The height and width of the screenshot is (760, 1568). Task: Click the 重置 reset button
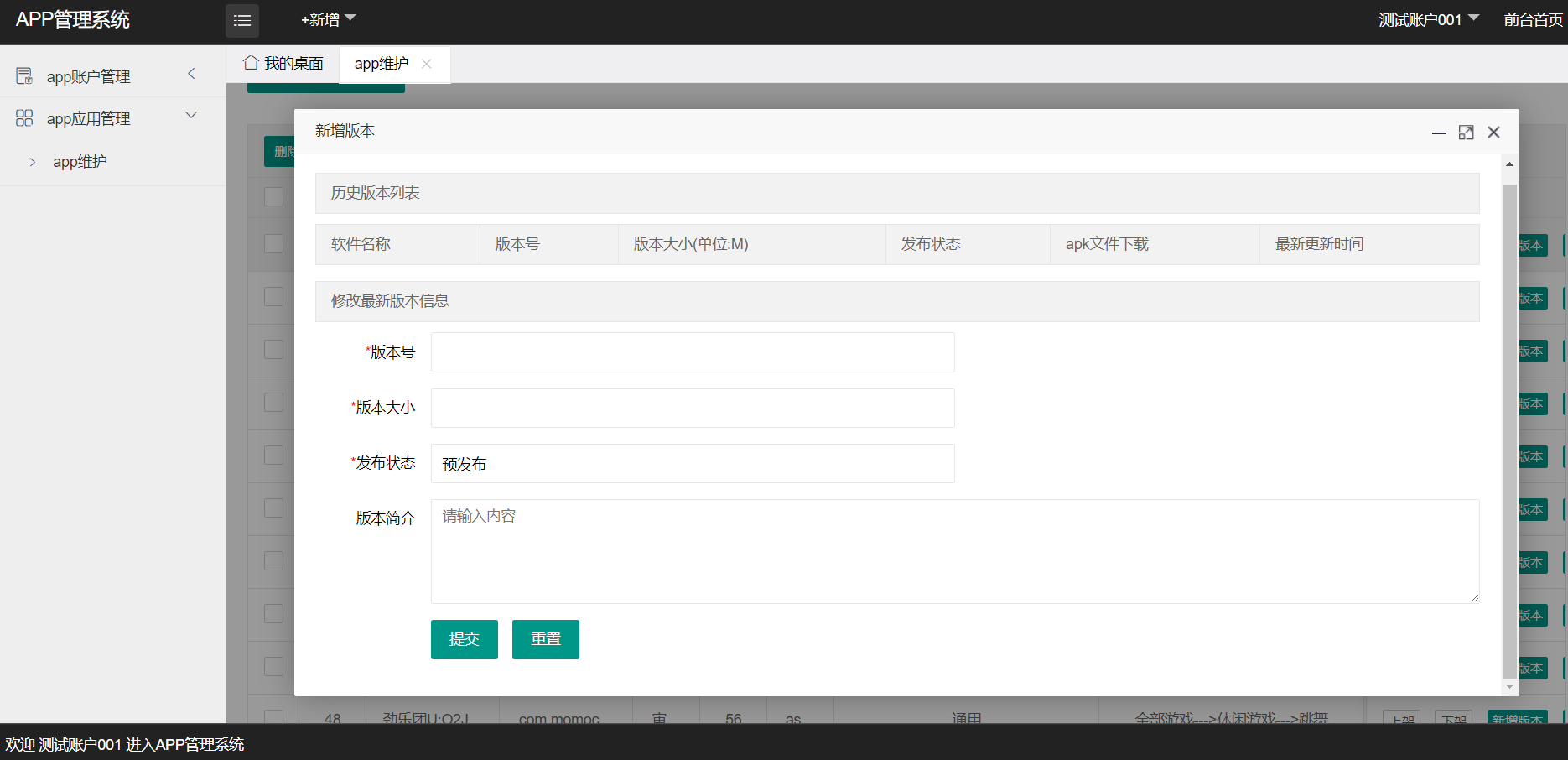point(546,639)
